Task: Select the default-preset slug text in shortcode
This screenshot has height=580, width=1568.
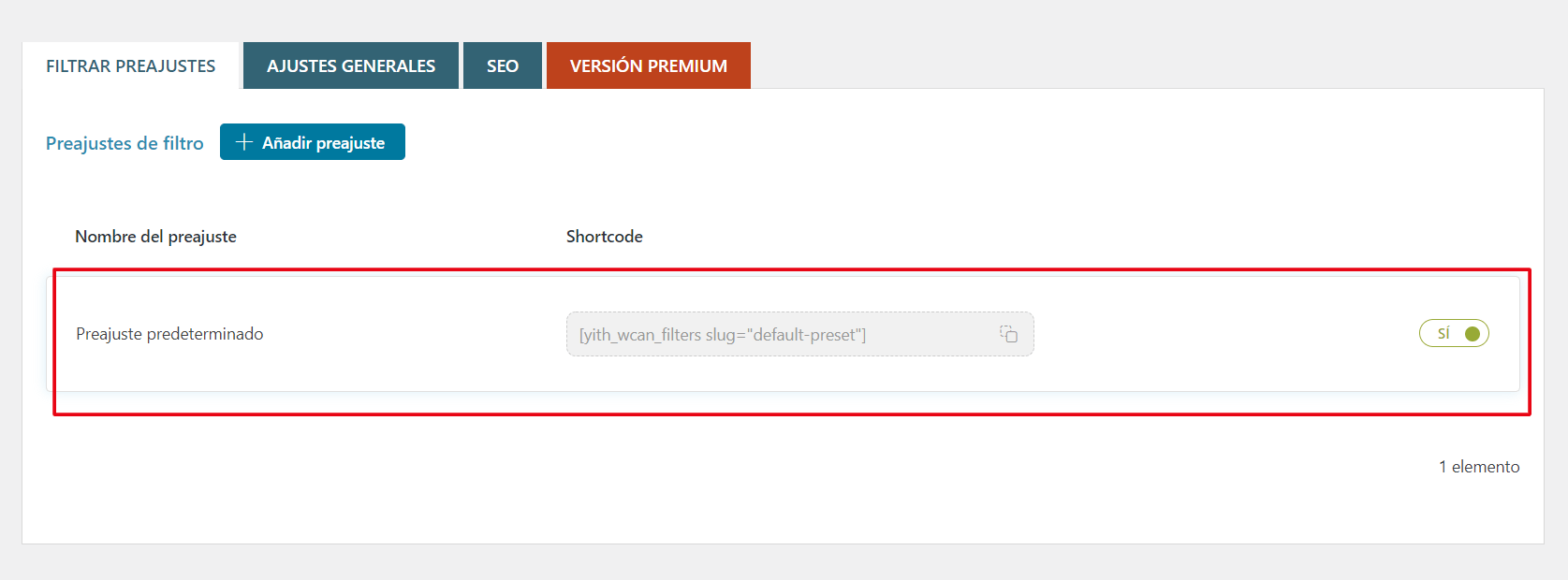Action: (806, 335)
